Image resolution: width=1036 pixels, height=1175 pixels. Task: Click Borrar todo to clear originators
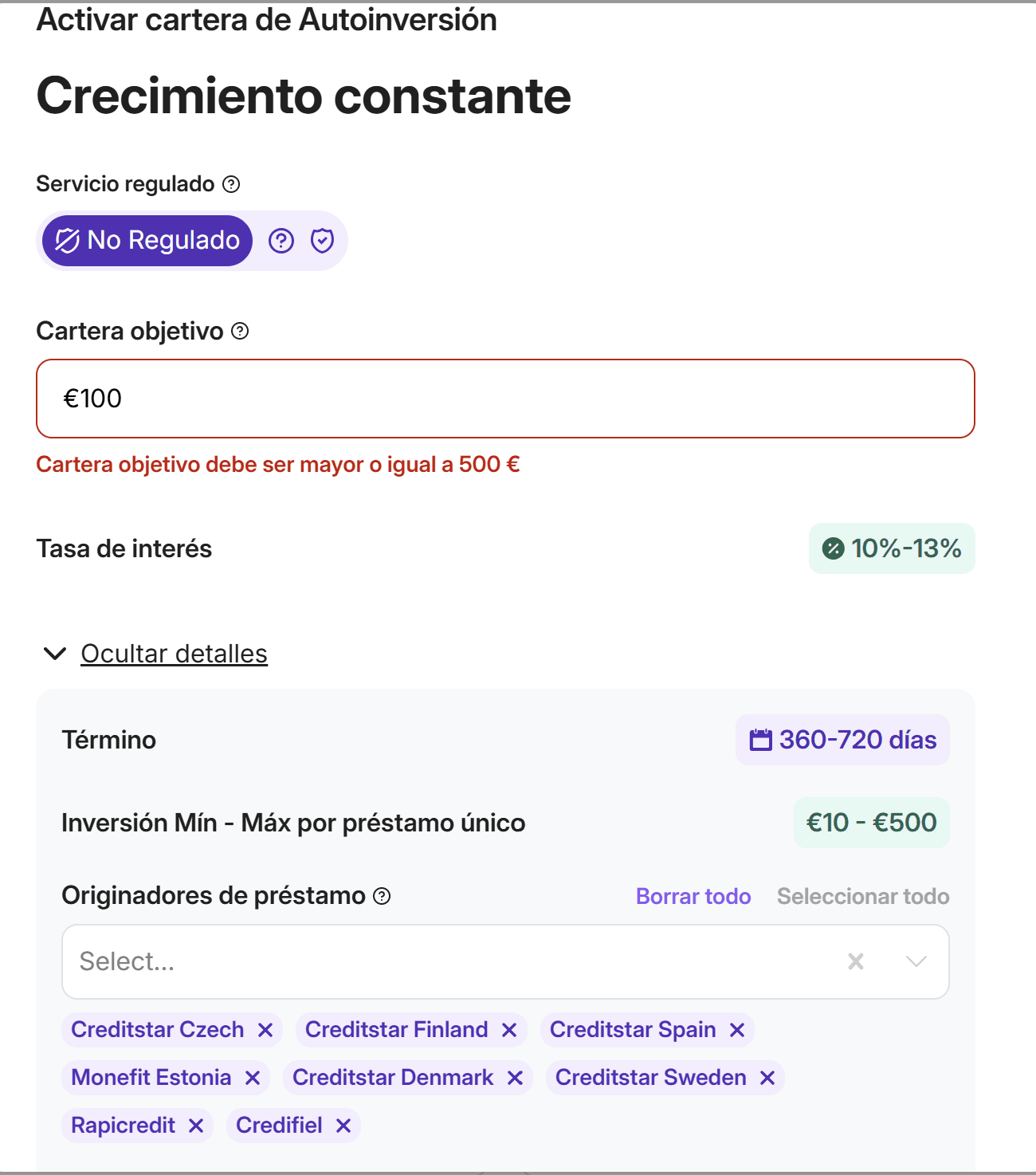(693, 896)
